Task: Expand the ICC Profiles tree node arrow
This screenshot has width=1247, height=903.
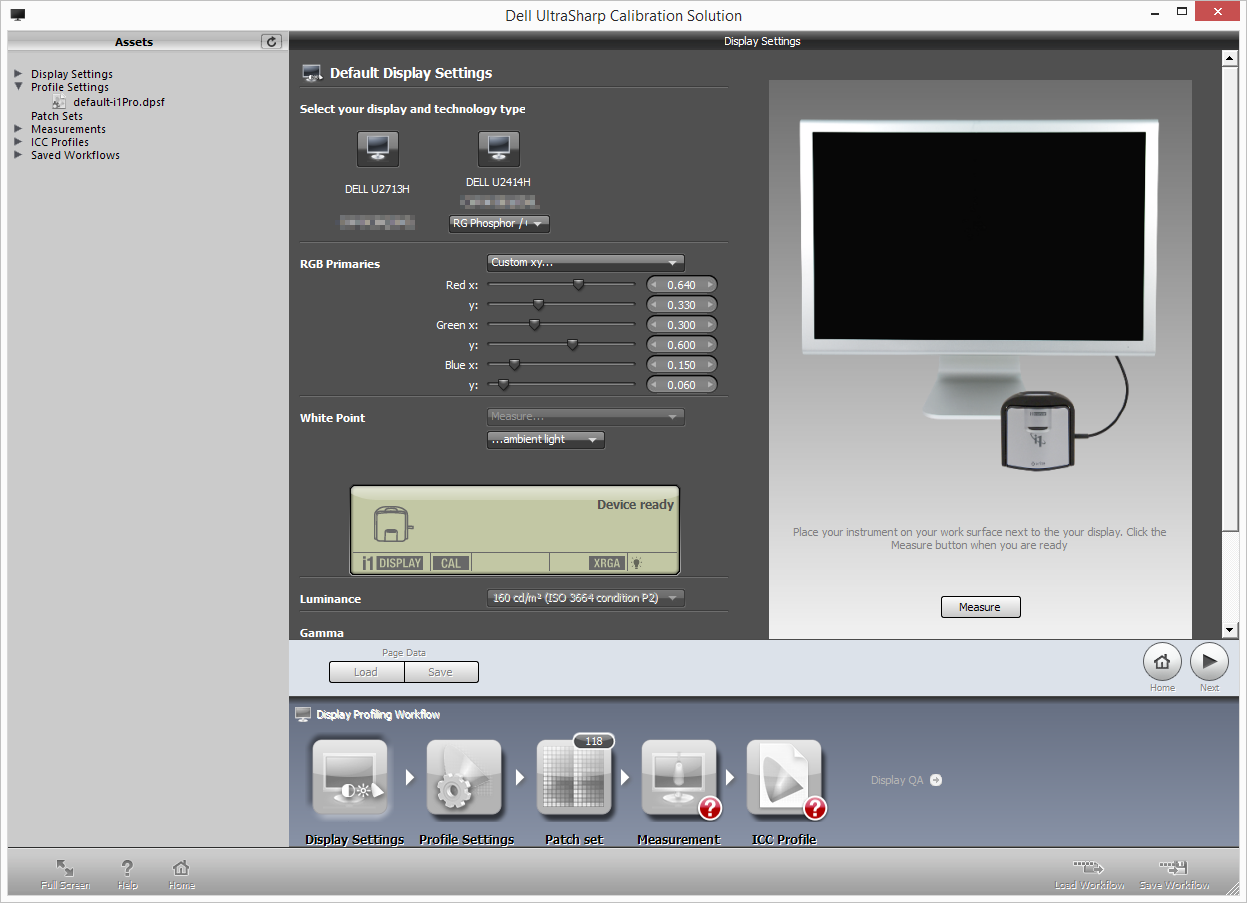Action: pos(18,142)
